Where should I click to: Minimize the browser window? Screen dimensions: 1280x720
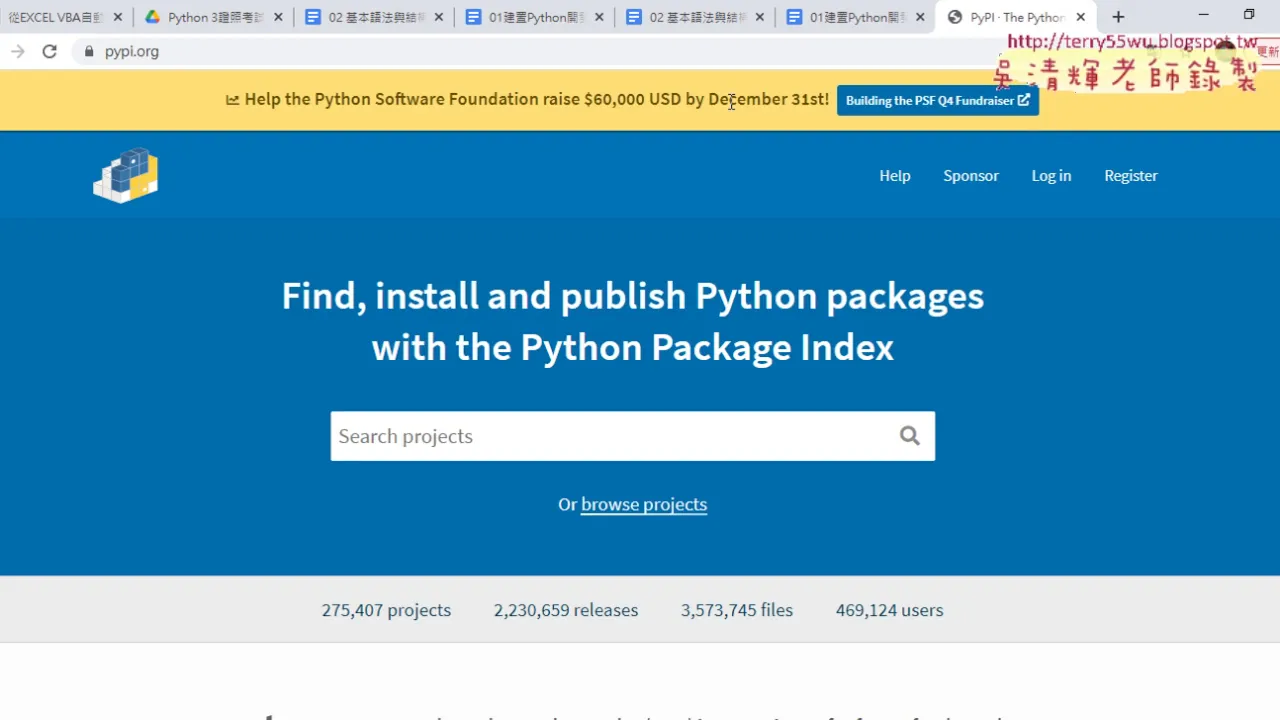pos(1204,15)
